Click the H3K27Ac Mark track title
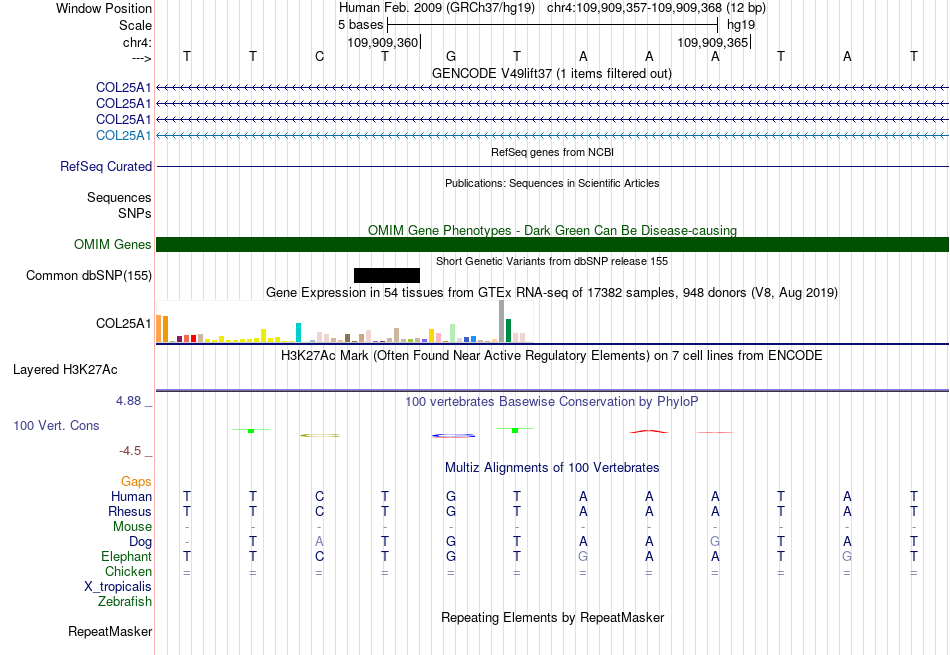The image size is (950, 655). [552, 355]
